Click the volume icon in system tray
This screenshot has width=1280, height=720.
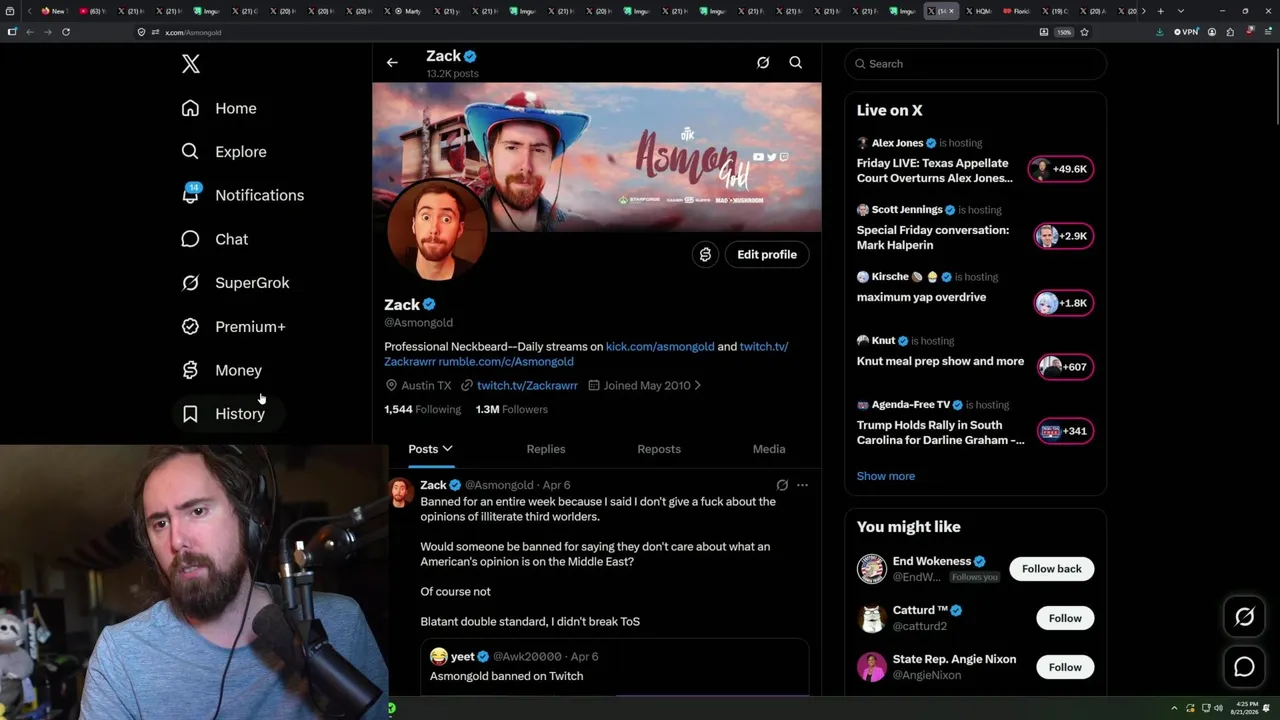(1218, 708)
